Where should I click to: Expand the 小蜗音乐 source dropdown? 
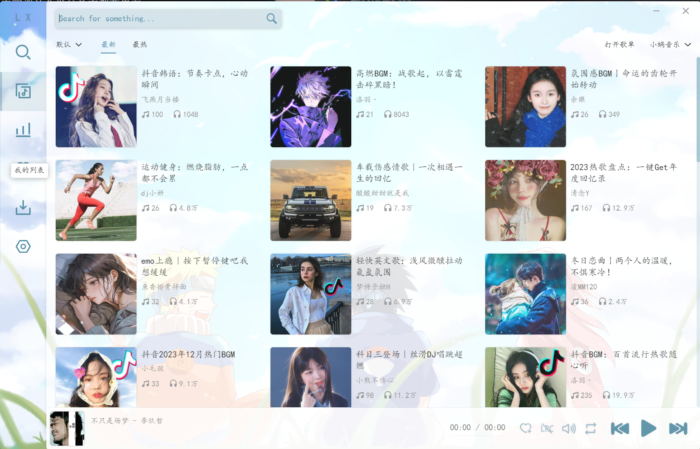(669, 45)
